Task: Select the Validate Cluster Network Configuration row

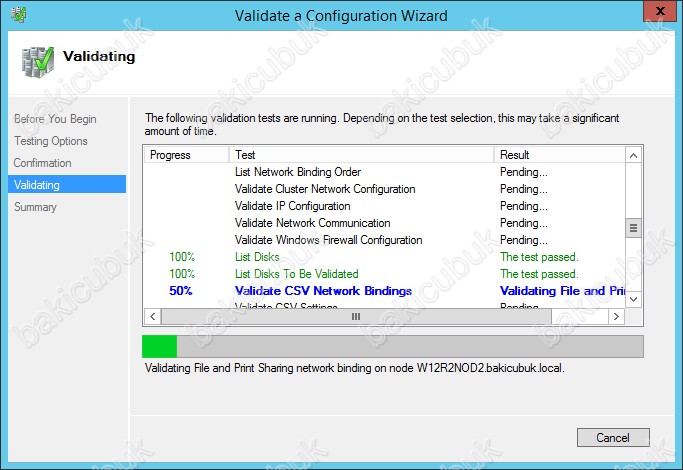Action: 385,189
